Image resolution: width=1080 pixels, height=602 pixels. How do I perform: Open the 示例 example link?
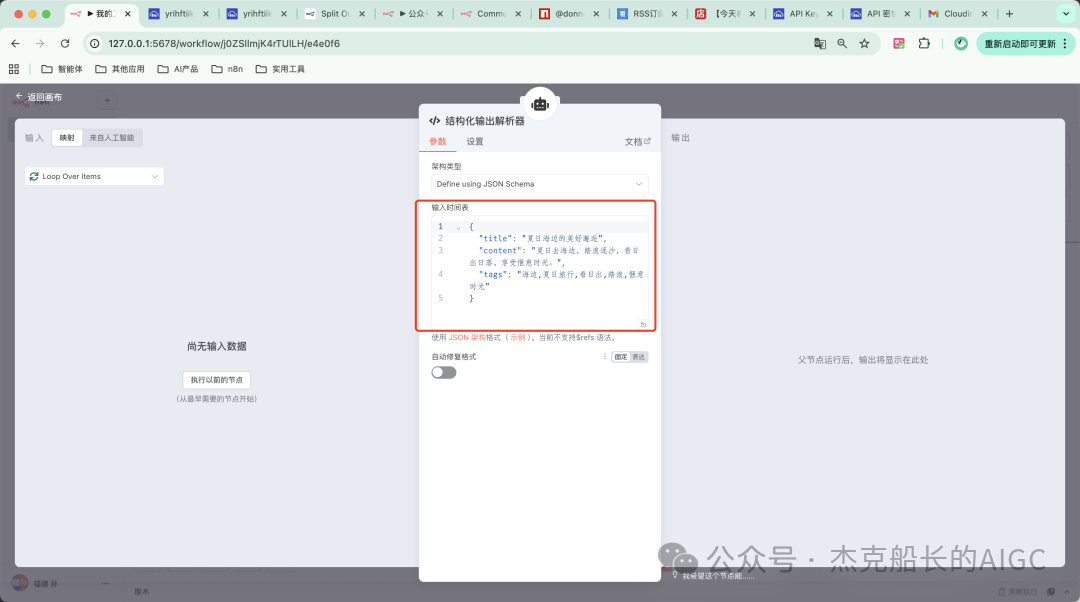(x=517, y=338)
